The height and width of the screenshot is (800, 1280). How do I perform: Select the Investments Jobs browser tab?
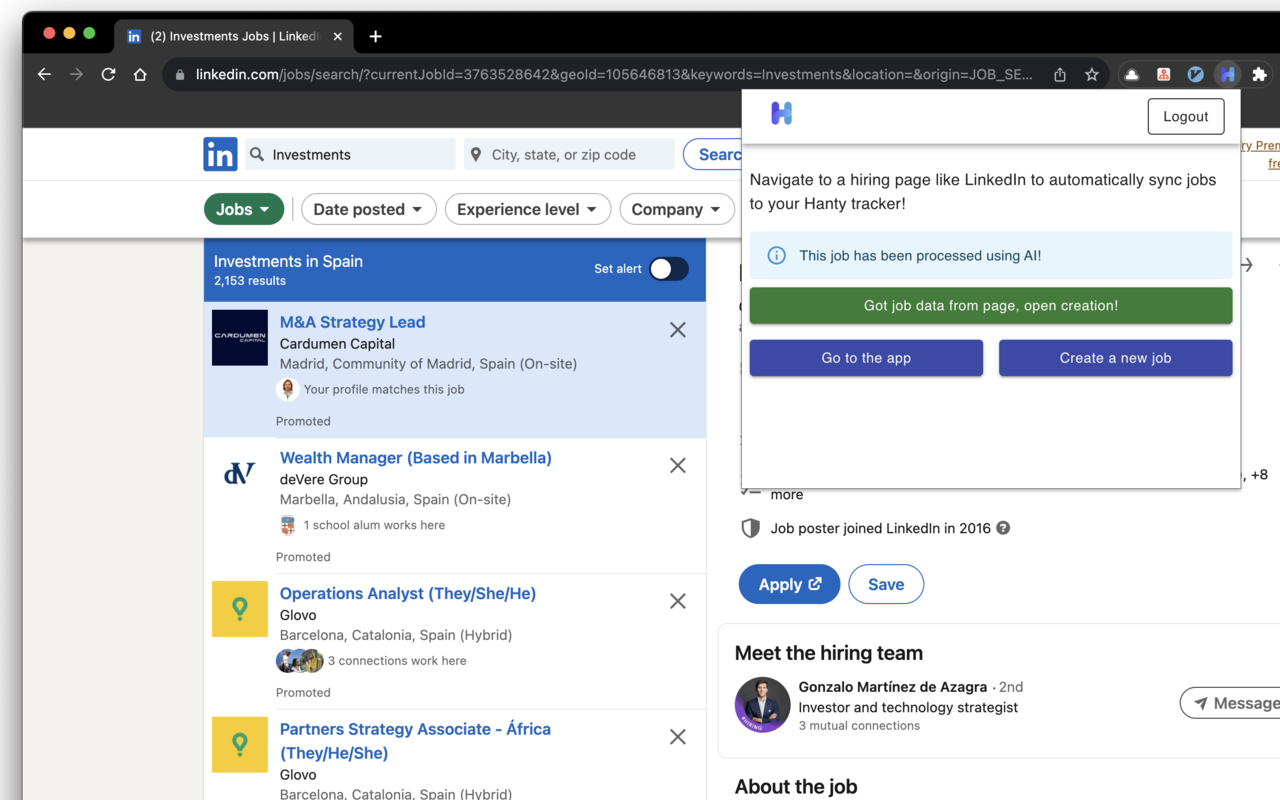(232, 36)
